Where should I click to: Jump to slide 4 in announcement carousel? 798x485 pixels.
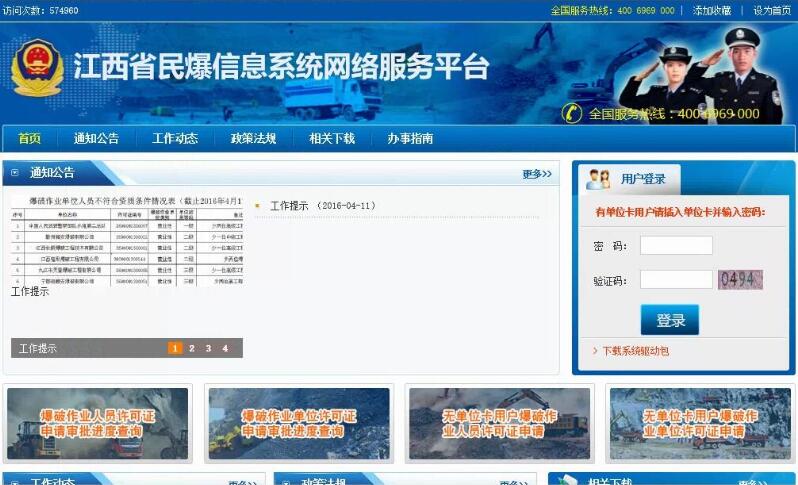pos(225,348)
